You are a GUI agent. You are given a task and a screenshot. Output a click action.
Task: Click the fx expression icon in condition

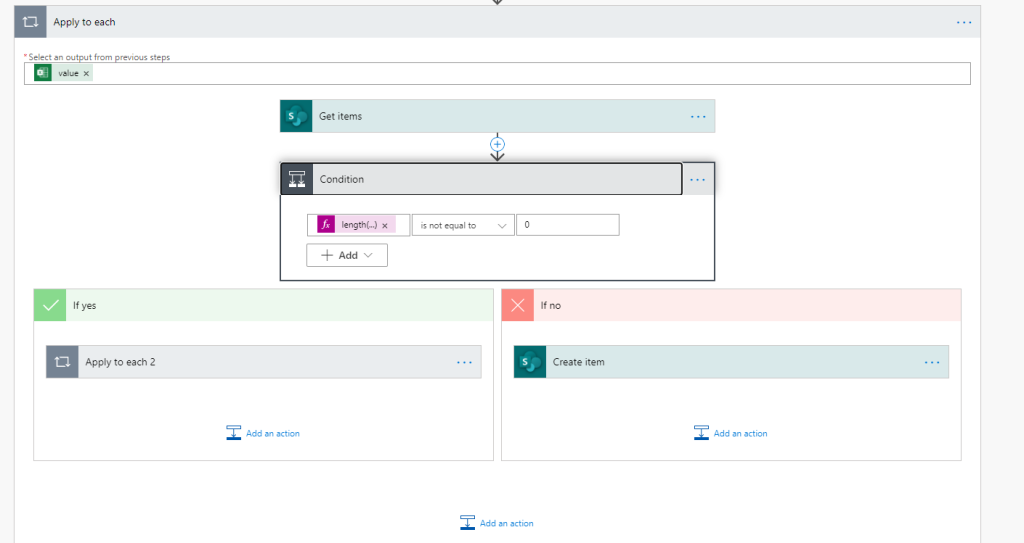click(326, 225)
